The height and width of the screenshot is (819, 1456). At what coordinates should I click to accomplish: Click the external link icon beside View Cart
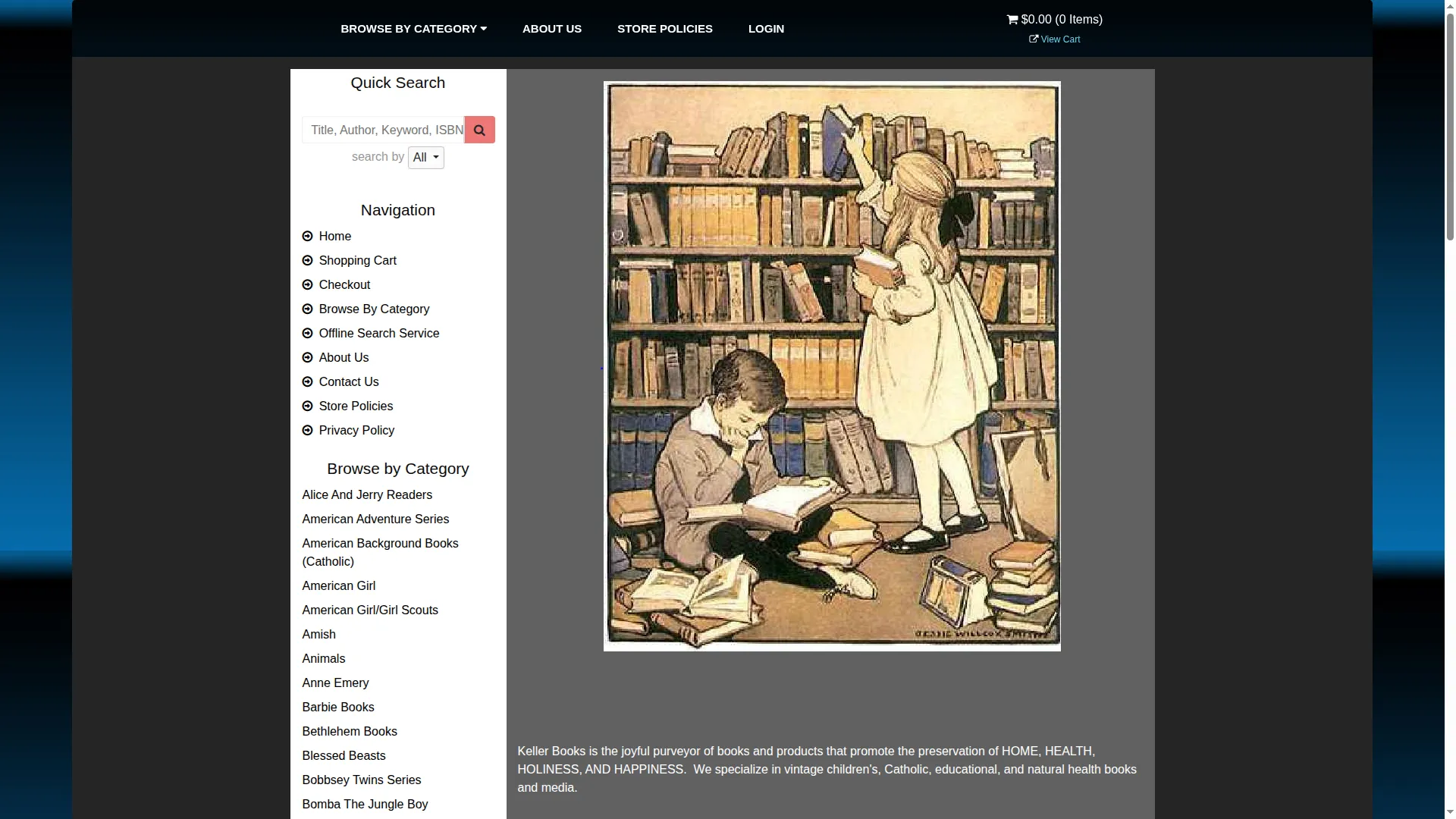pyautogui.click(x=1034, y=39)
